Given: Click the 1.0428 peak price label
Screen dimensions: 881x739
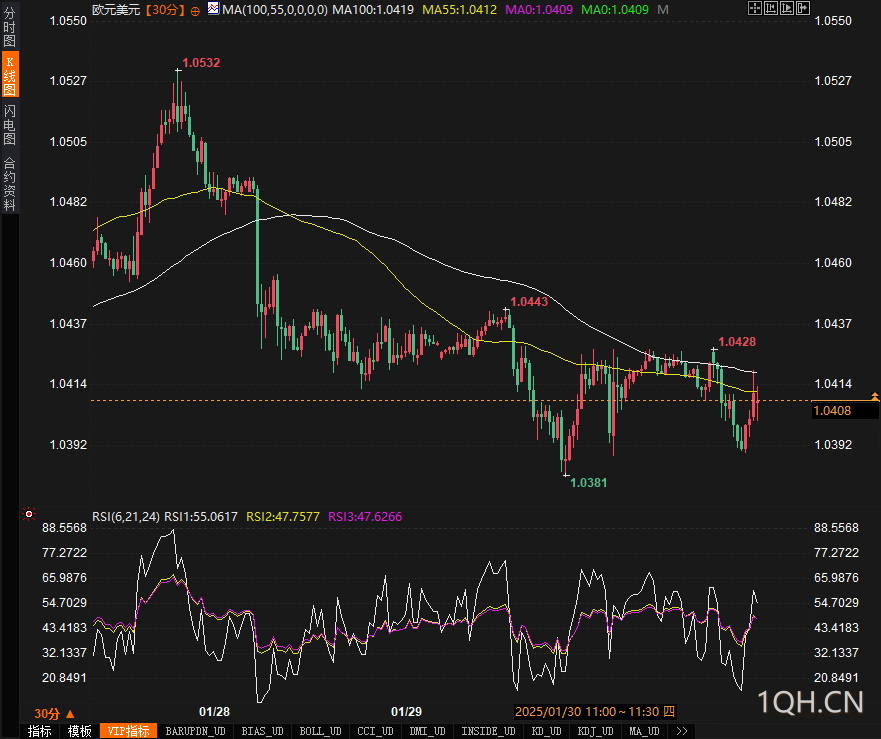Looking at the screenshot, I should coord(737,342).
